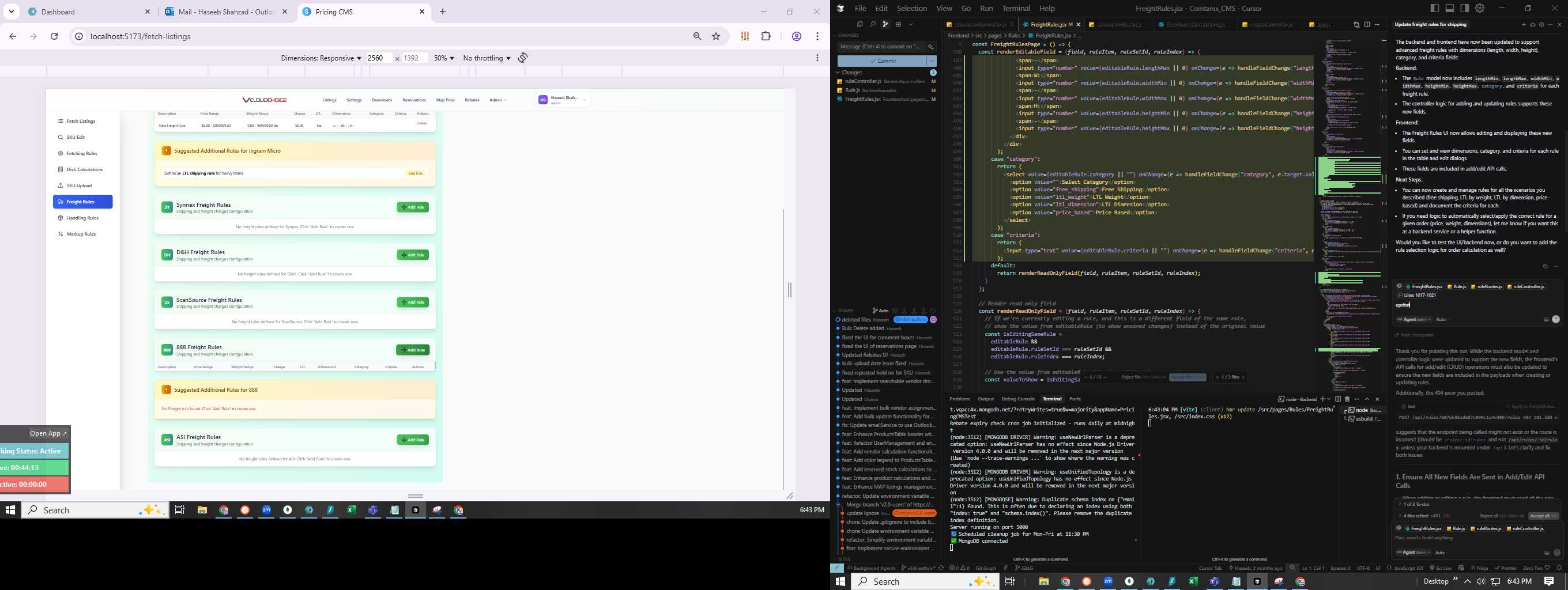Switch to Problems tab in panel

[x=960, y=399]
